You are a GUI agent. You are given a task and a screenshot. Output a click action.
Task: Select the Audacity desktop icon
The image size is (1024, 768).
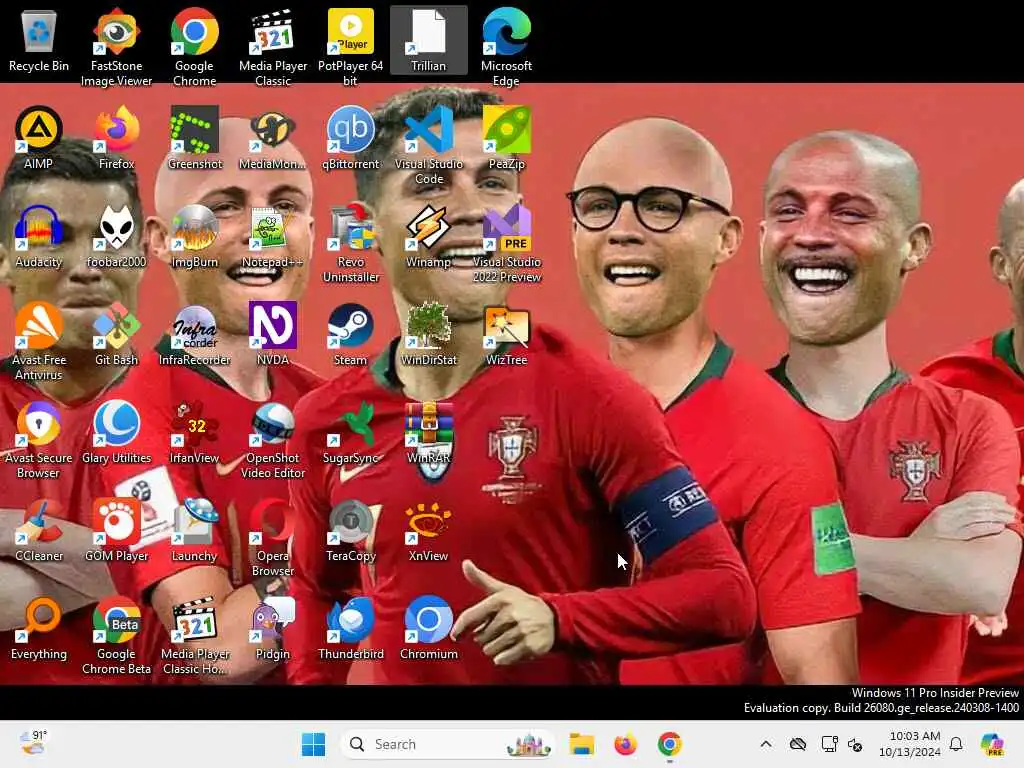click(x=39, y=236)
